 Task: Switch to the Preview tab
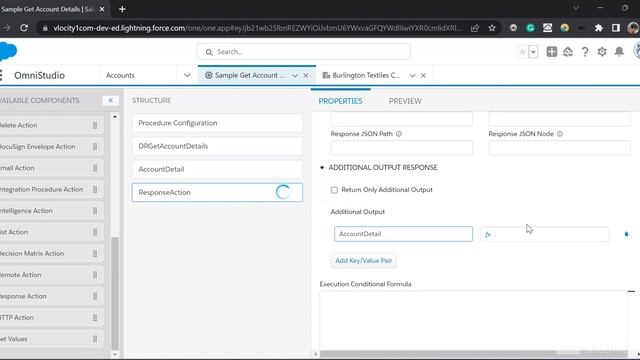(x=405, y=101)
